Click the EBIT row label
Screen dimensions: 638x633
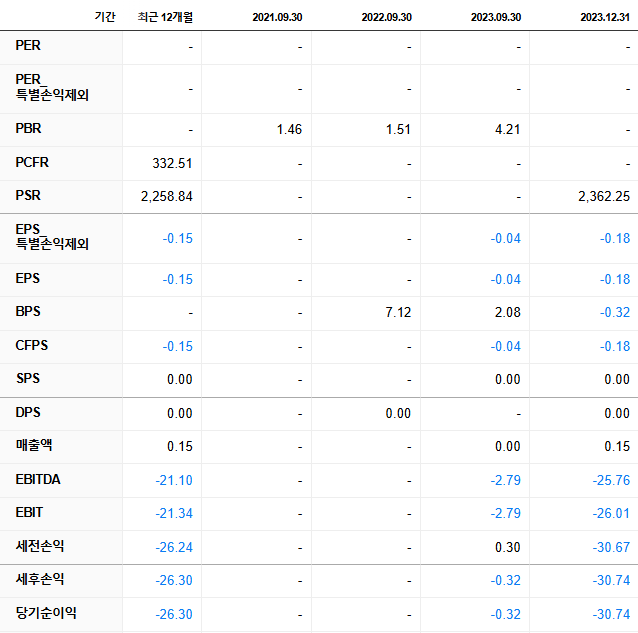29,512
